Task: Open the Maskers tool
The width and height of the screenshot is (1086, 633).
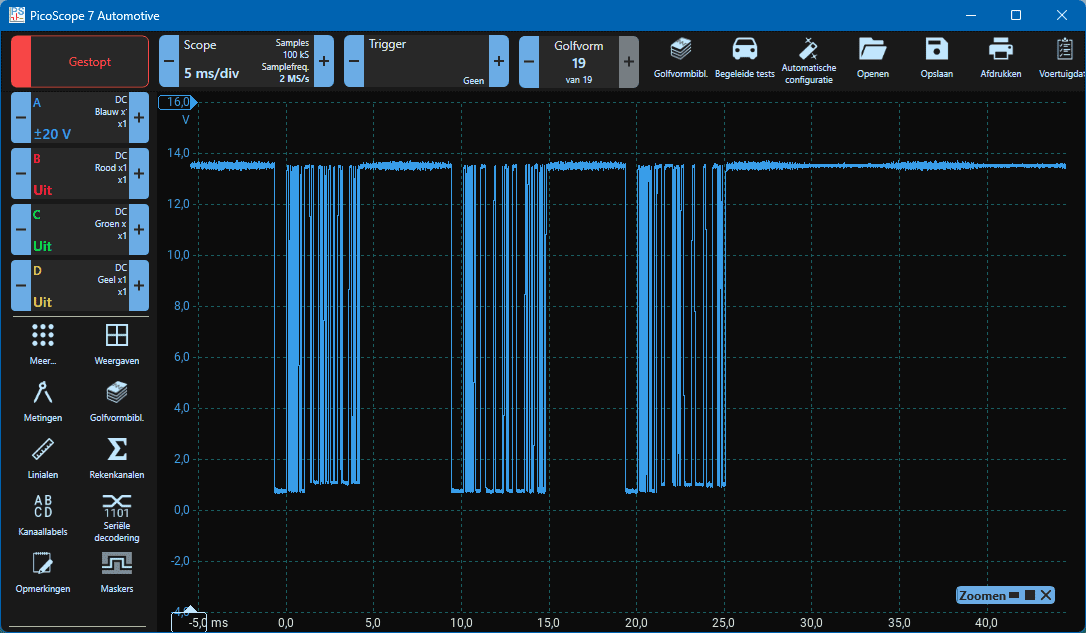Action: click(x=117, y=571)
